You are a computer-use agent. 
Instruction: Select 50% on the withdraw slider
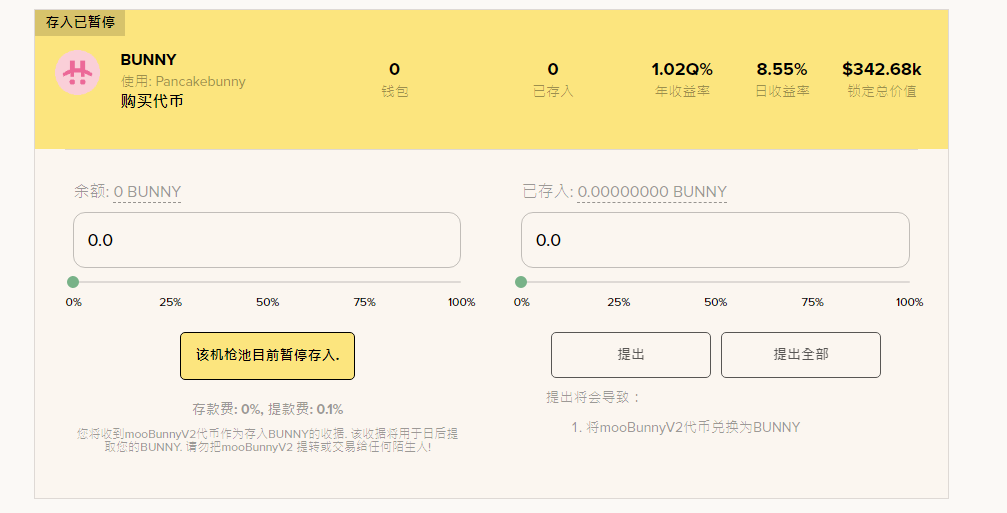pos(715,302)
